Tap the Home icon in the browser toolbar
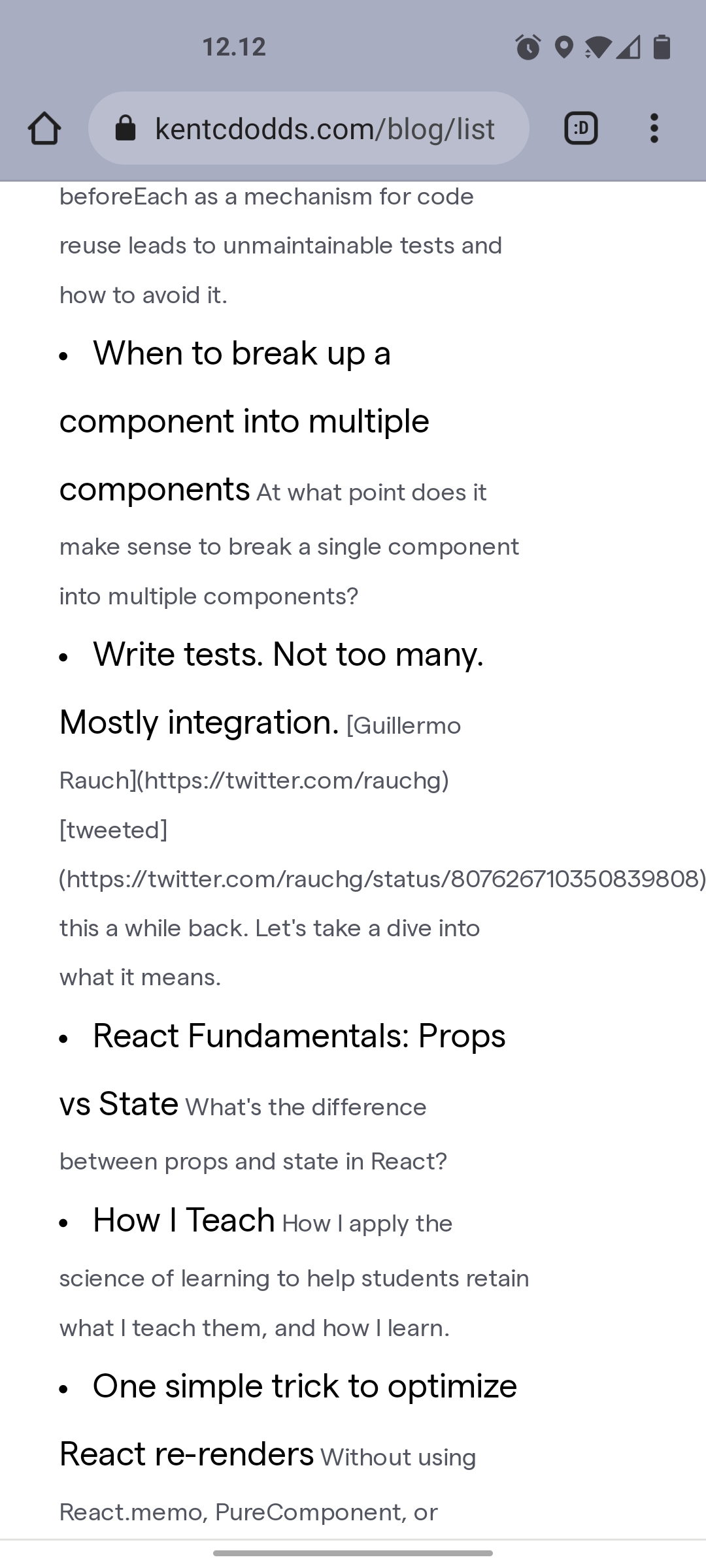The image size is (706, 1568). point(44,128)
